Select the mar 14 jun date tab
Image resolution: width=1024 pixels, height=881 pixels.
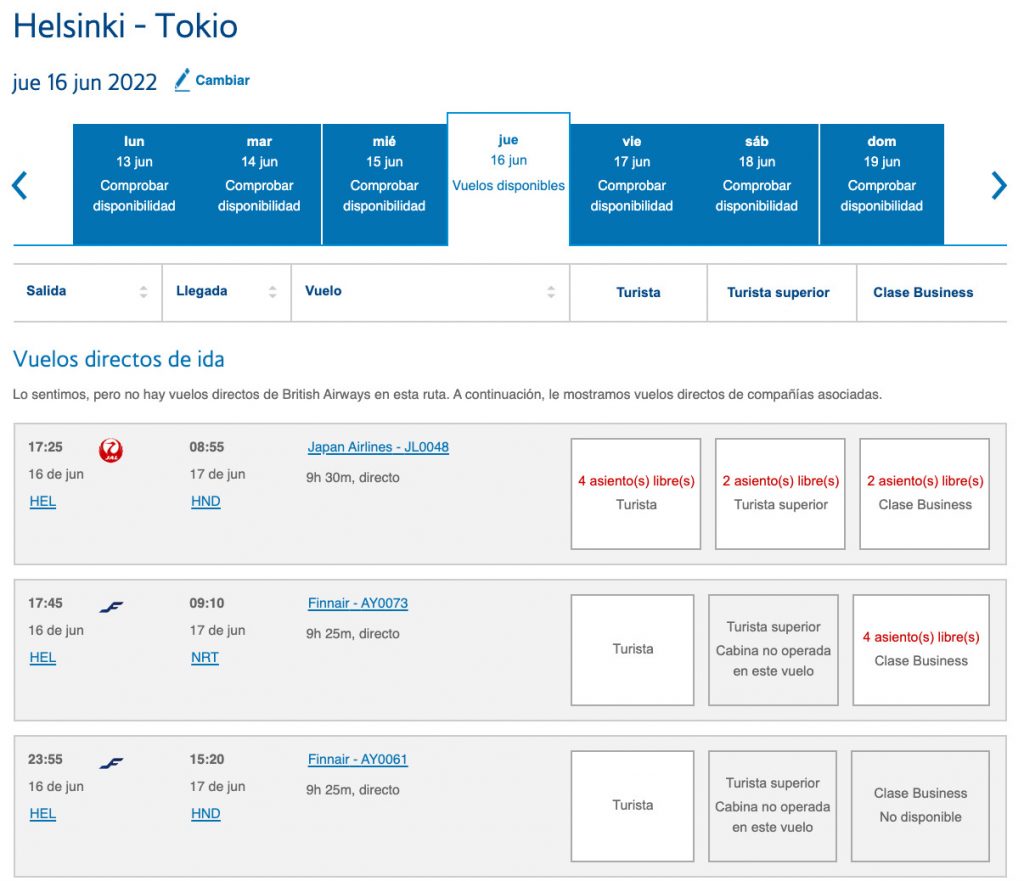point(259,184)
